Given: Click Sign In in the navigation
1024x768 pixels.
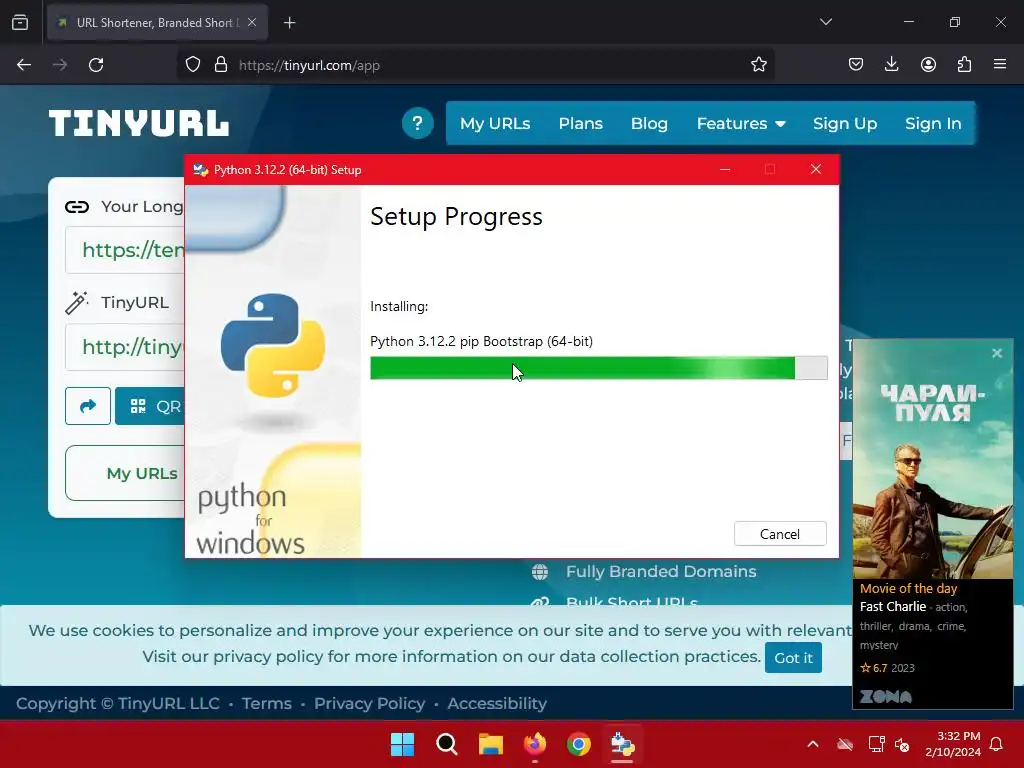Looking at the screenshot, I should 933,123.
